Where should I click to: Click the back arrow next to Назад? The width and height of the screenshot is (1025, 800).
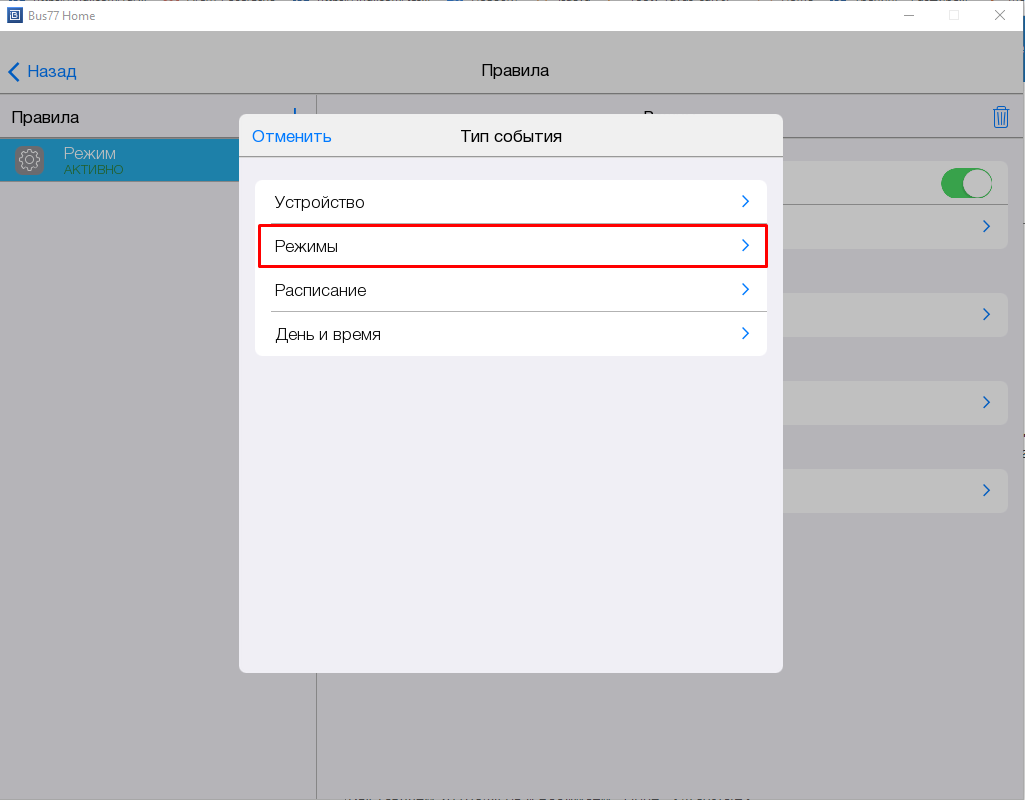pyautogui.click(x=14, y=72)
